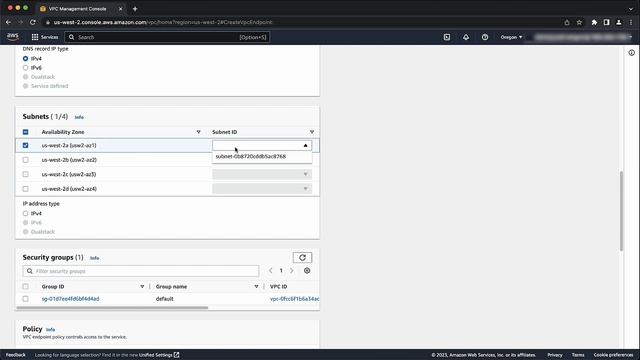Select IPv4 DNS record IP type

click(25, 59)
